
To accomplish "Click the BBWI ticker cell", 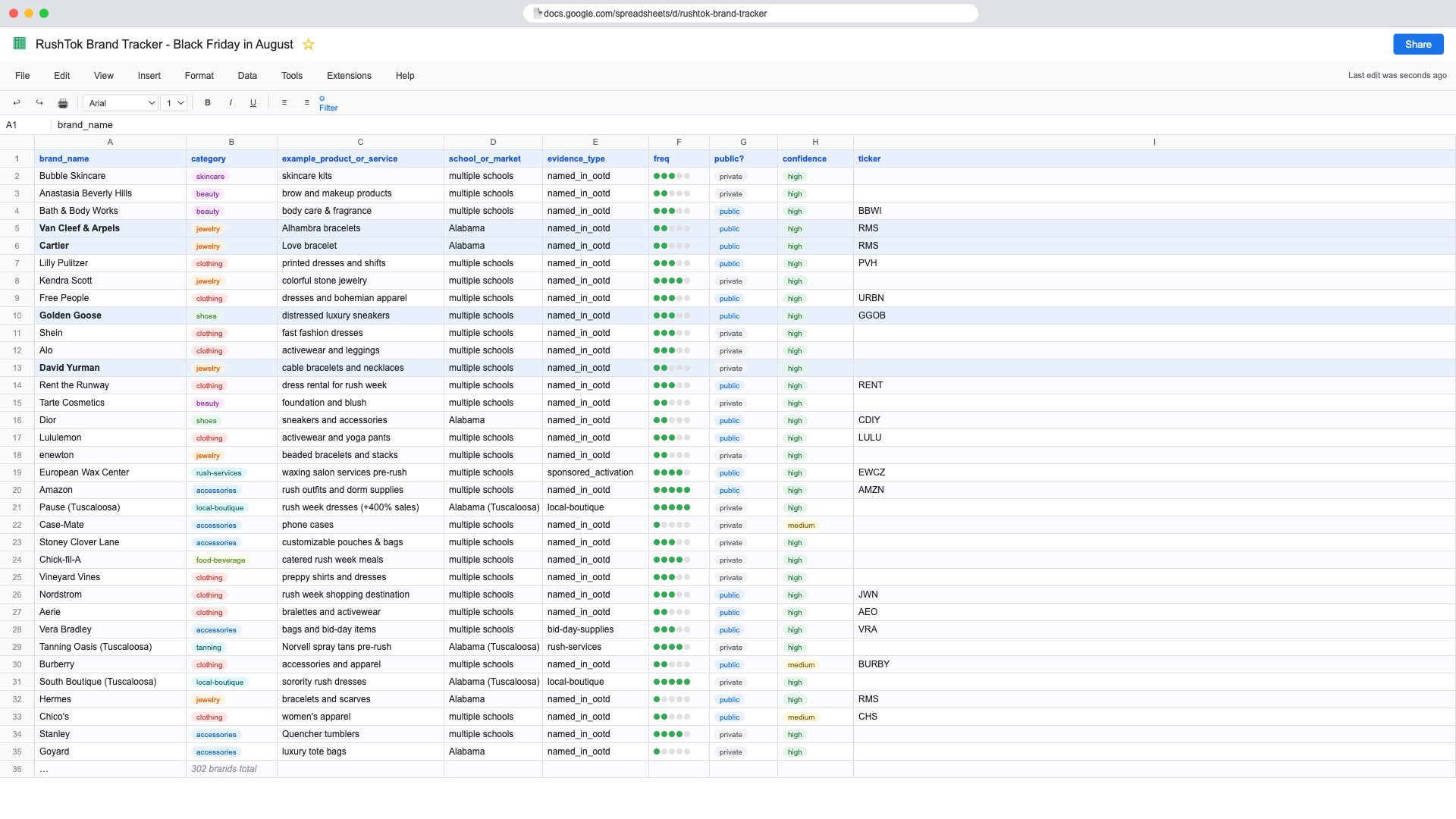I will pyautogui.click(x=1154, y=211).
